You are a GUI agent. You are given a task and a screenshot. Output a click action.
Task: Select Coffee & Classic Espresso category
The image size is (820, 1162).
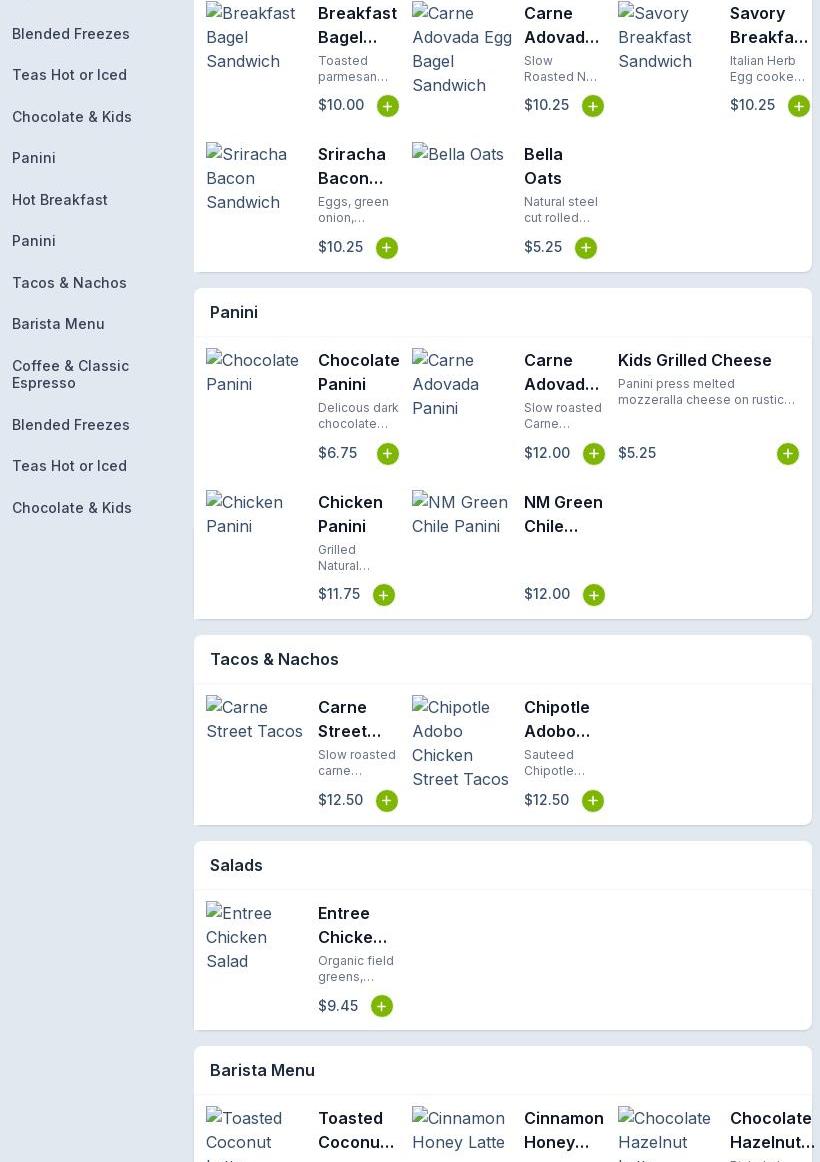click(x=70, y=374)
